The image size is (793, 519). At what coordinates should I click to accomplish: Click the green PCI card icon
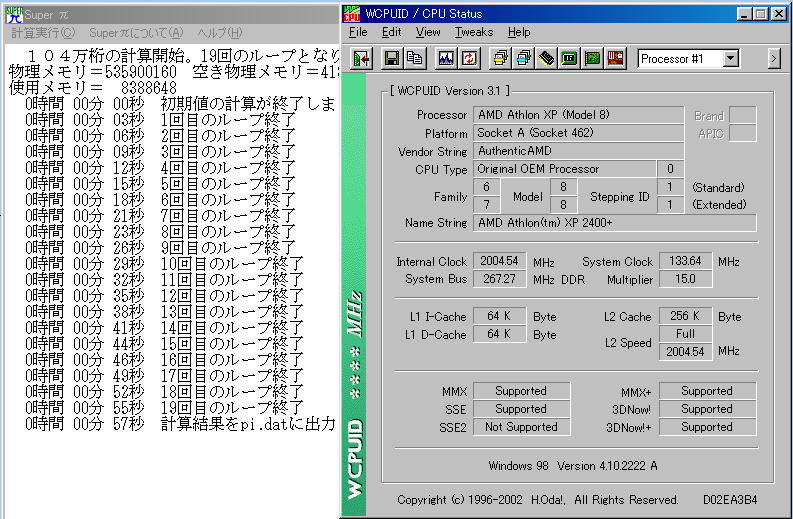[x=592, y=59]
